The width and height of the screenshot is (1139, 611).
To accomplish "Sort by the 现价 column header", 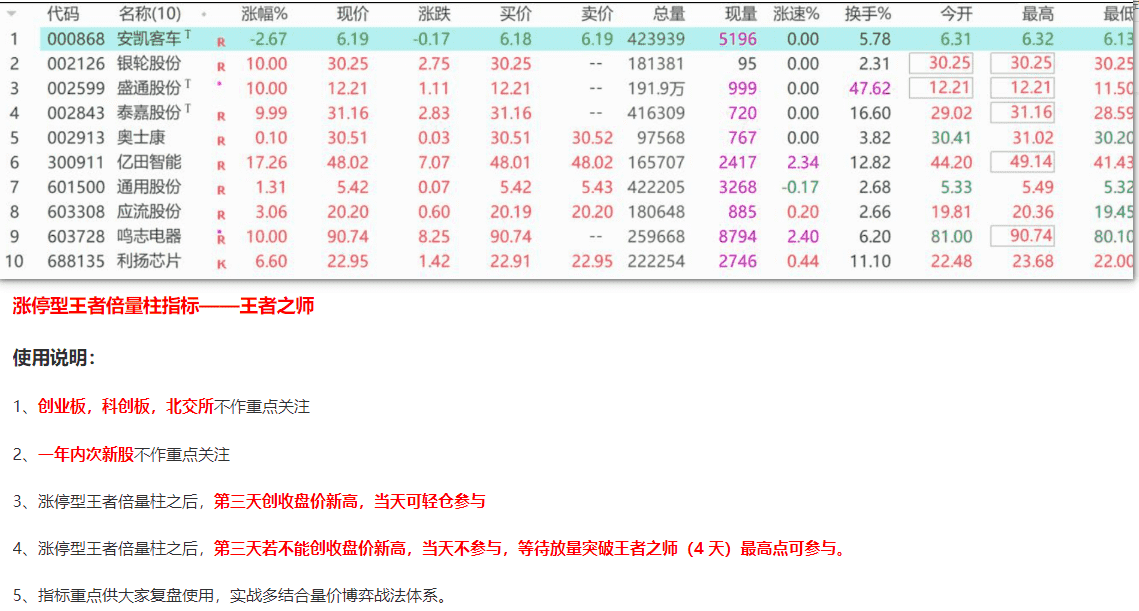I will 353,14.
